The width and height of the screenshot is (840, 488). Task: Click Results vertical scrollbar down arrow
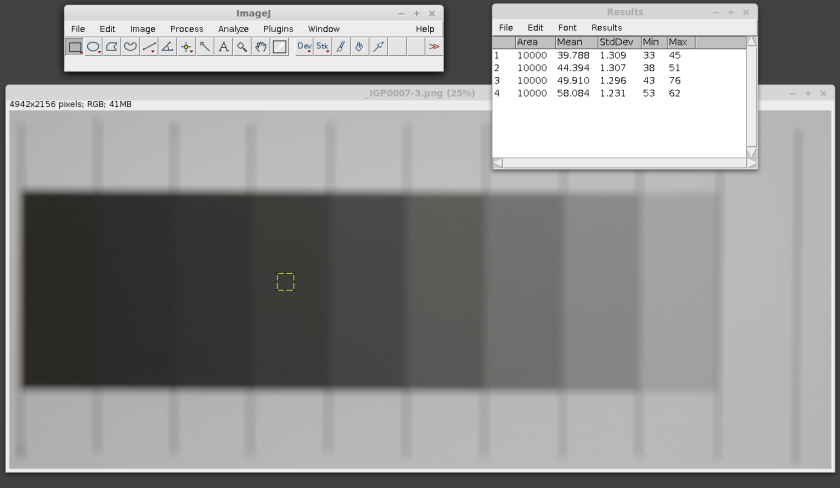[752, 152]
